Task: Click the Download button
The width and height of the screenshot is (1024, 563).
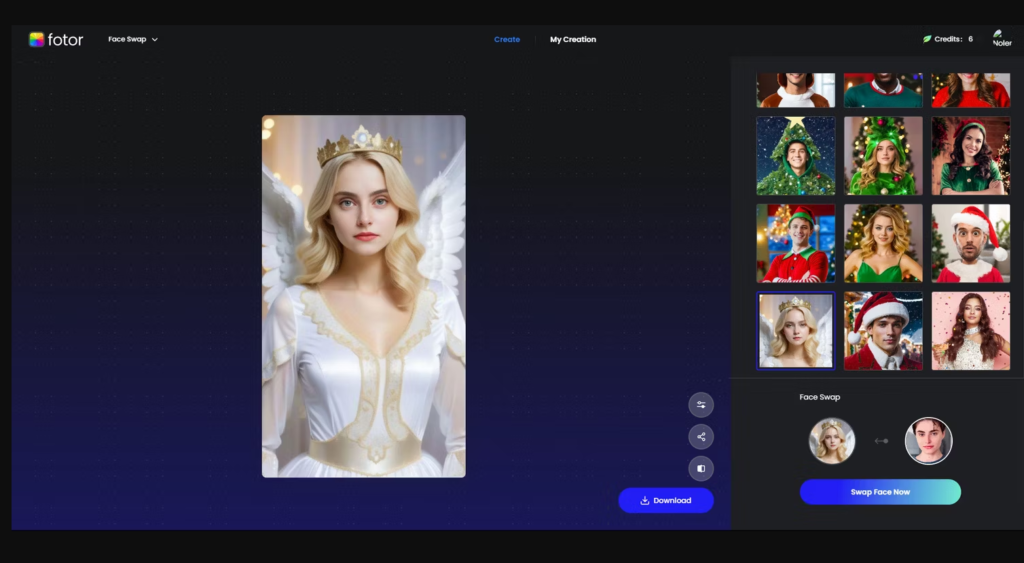Action: (x=665, y=500)
